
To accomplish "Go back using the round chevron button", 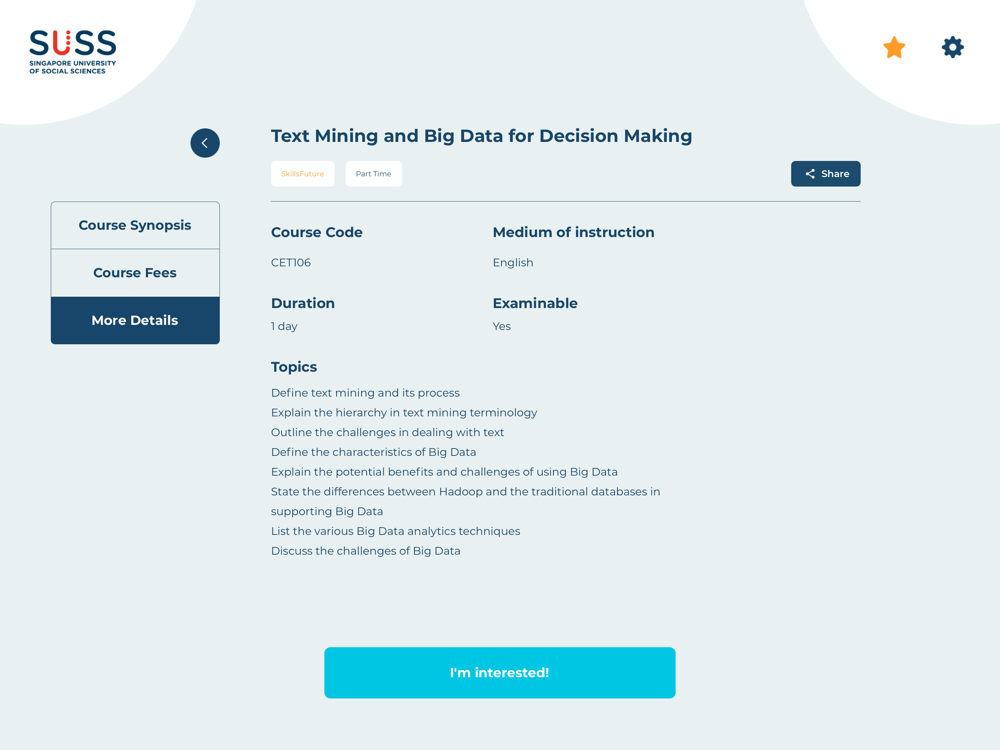I will point(205,143).
